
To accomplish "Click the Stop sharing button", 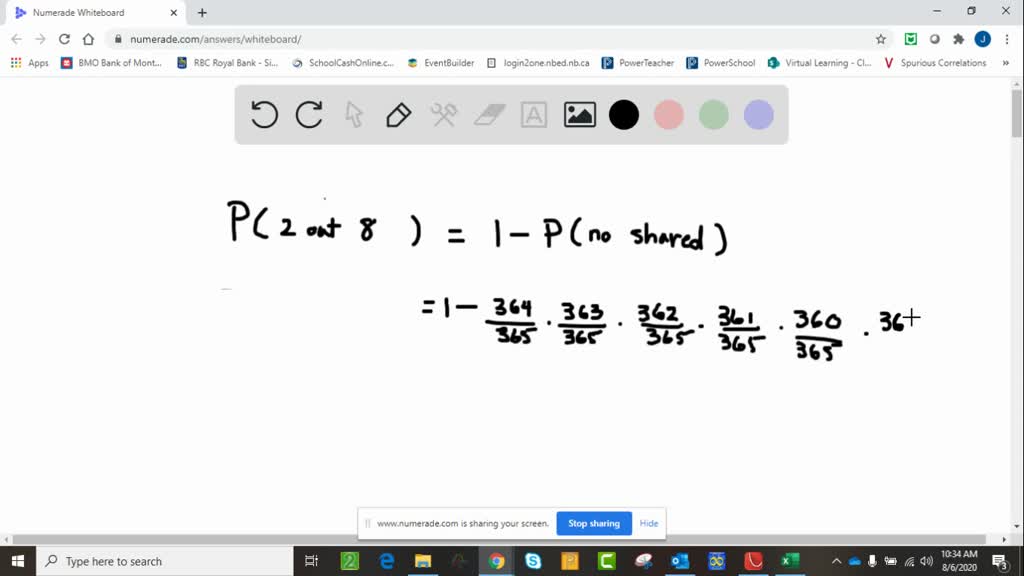I will [x=594, y=523].
